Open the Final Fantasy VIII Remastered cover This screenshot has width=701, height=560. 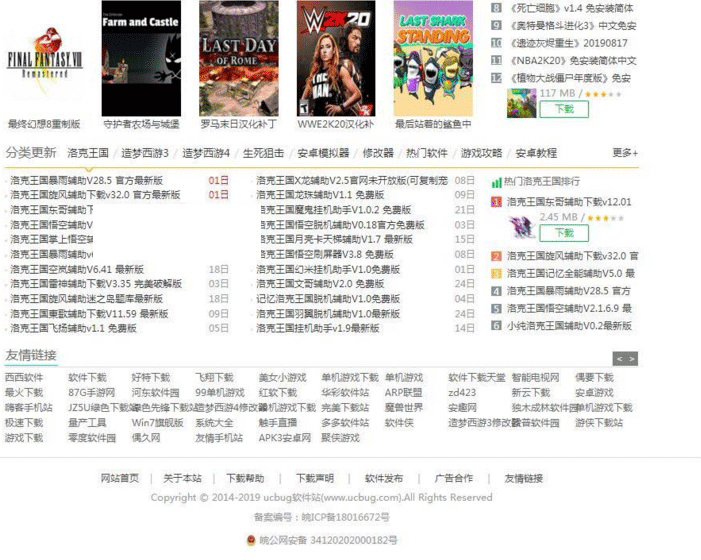click(x=44, y=59)
